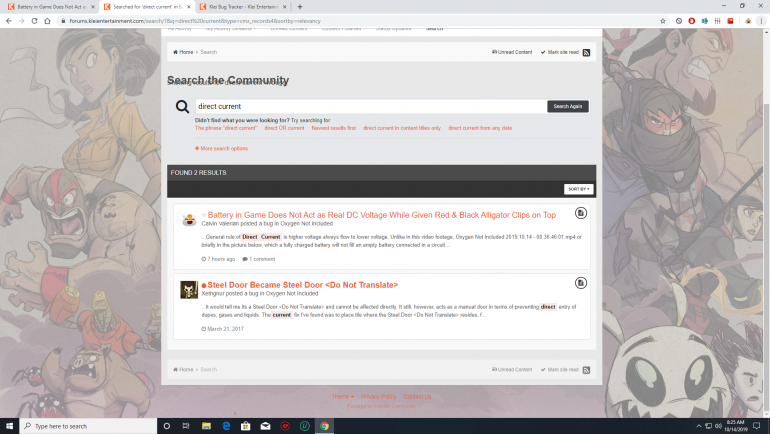The width and height of the screenshot is (770, 434).
Task: Click the record type icon on Battery result
Action: coord(580,213)
